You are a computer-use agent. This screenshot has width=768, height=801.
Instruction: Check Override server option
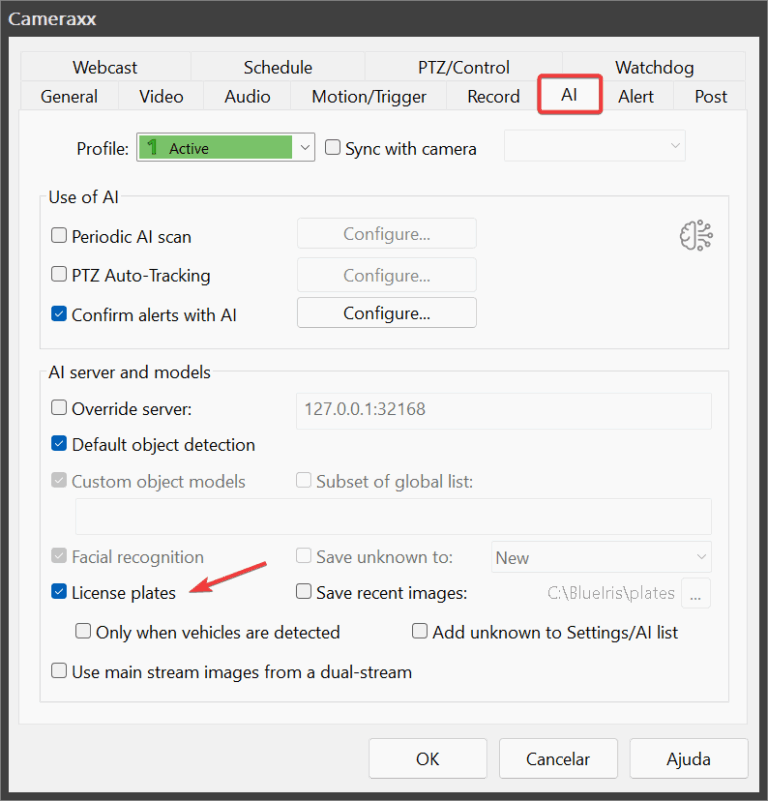(x=60, y=409)
